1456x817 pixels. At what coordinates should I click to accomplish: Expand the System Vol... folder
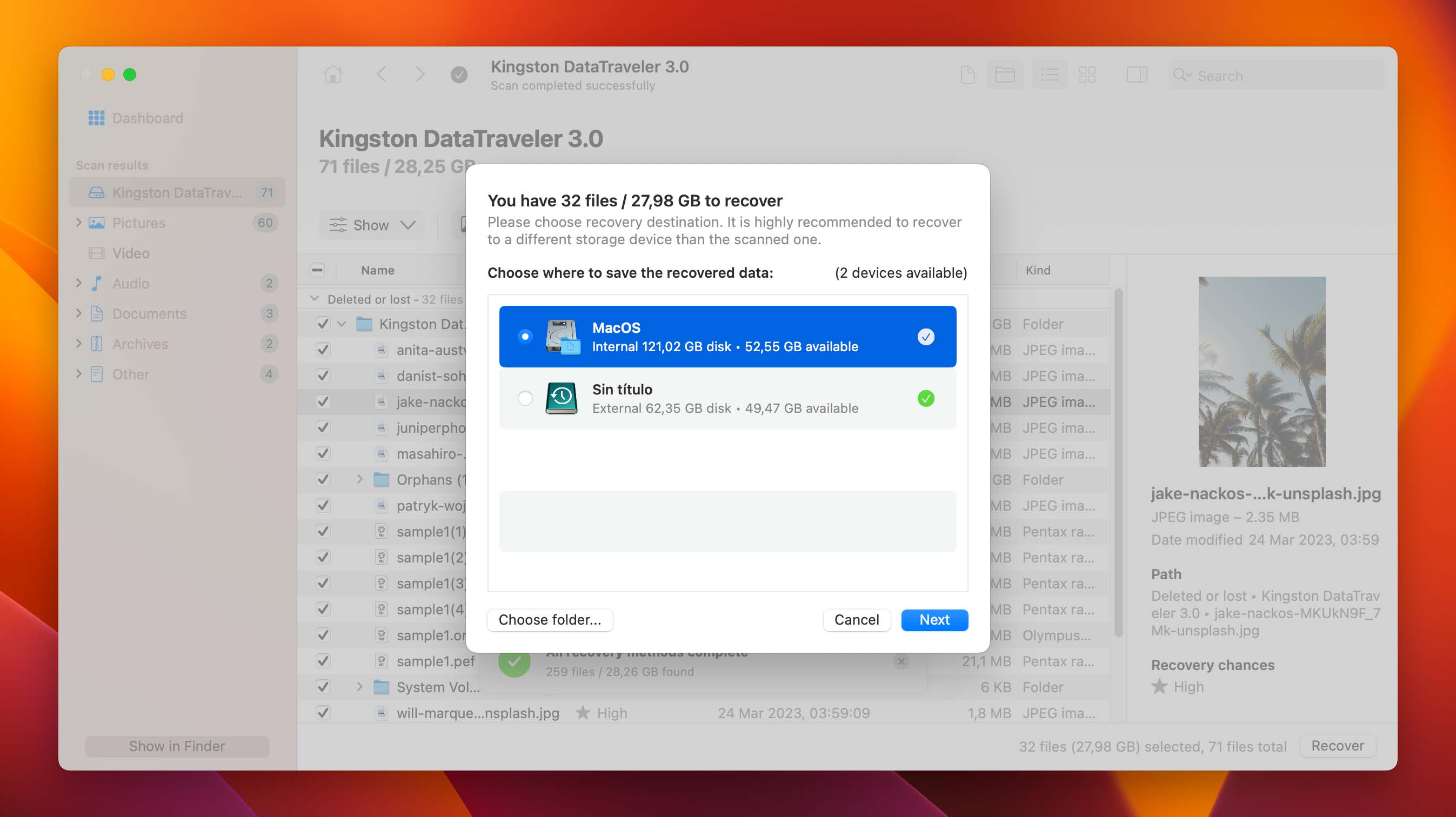[359, 686]
